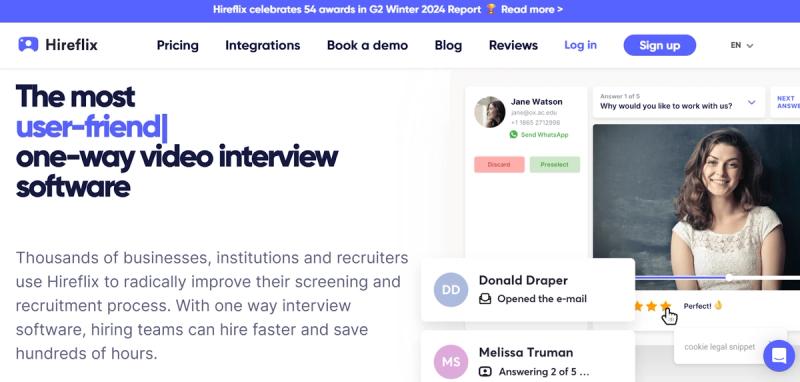This screenshot has width=800, height=382.
Task: Click the 'Why would you like to work with us?' text
Action: coord(666,106)
